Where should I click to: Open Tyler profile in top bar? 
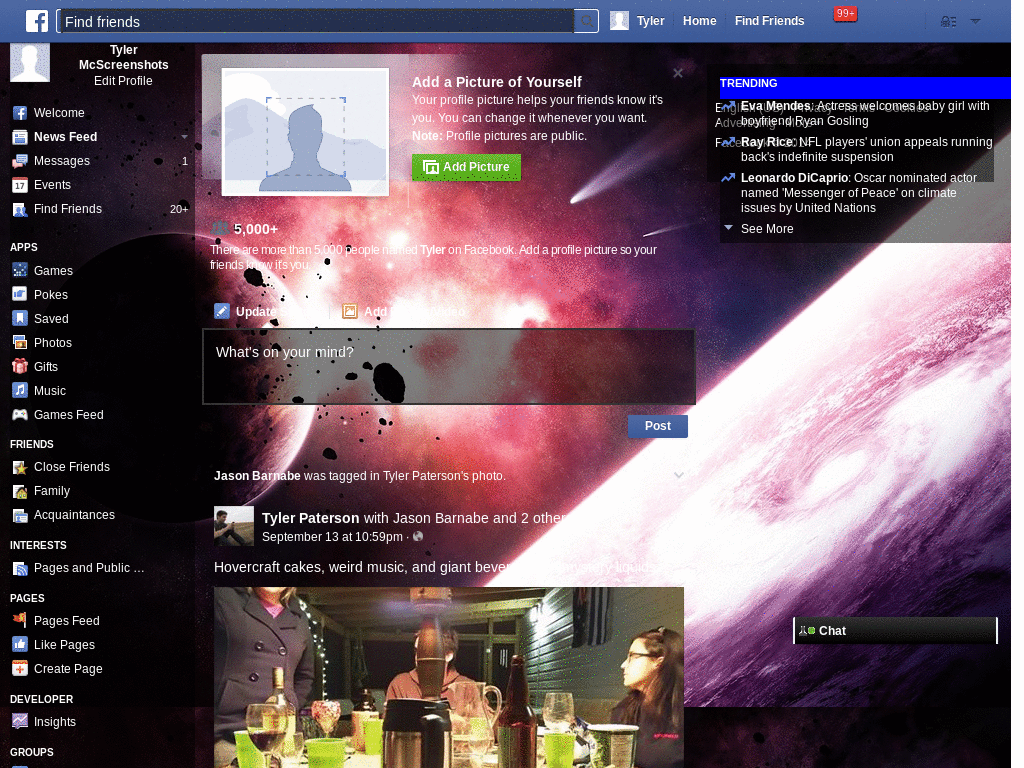tap(637, 21)
